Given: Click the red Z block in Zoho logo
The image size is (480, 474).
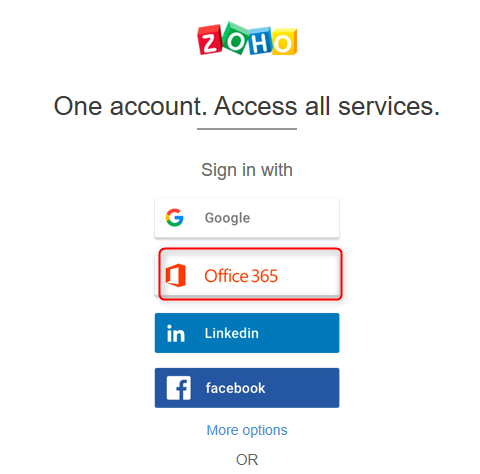Looking at the screenshot, I should coord(210,40).
